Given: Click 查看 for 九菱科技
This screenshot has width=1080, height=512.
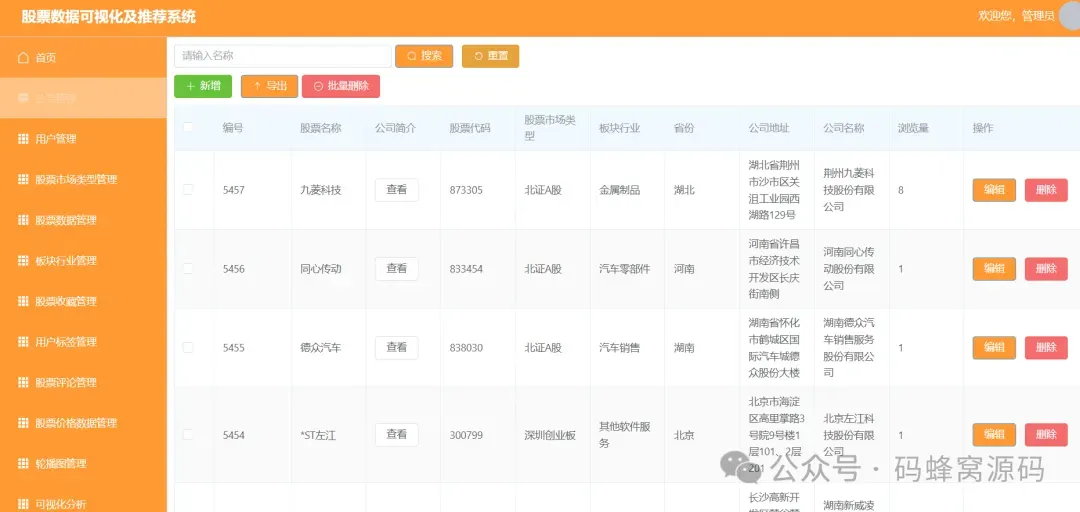Looking at the screenshot, I should click(x=397, y=190).
